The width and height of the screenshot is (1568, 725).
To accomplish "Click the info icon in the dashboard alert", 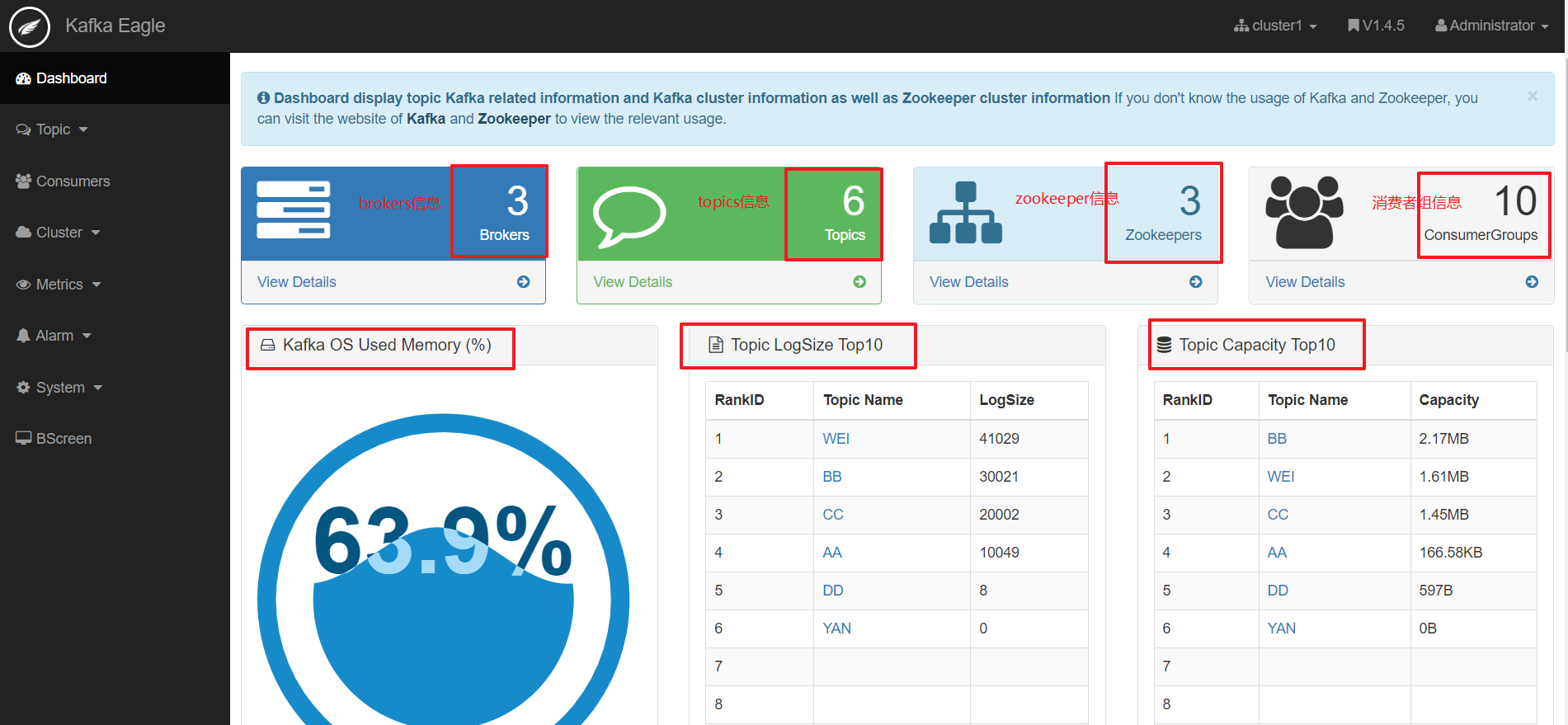I will coord(264,98).
